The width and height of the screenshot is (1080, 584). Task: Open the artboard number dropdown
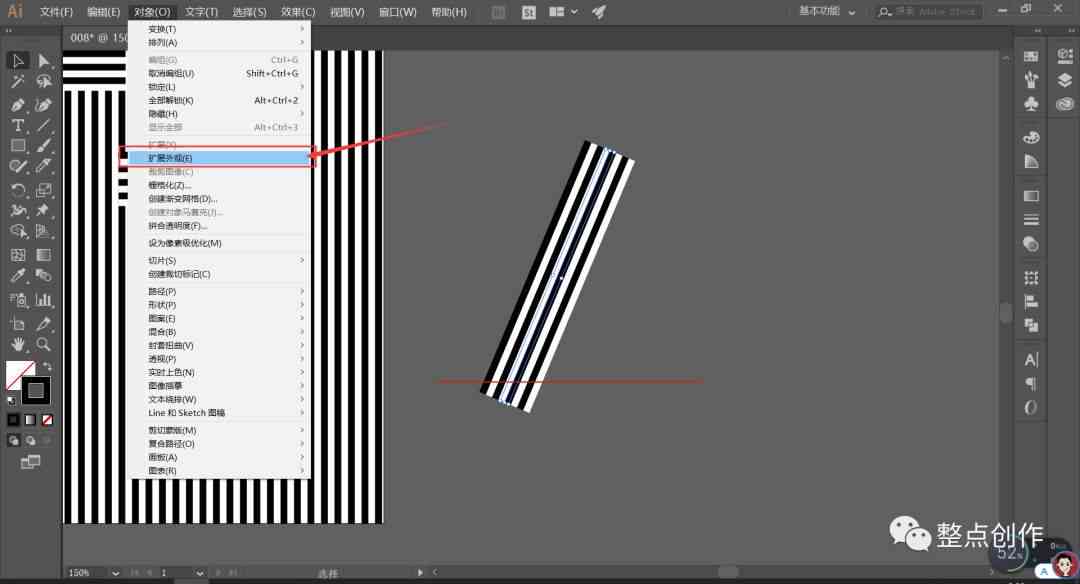(199, 572)
